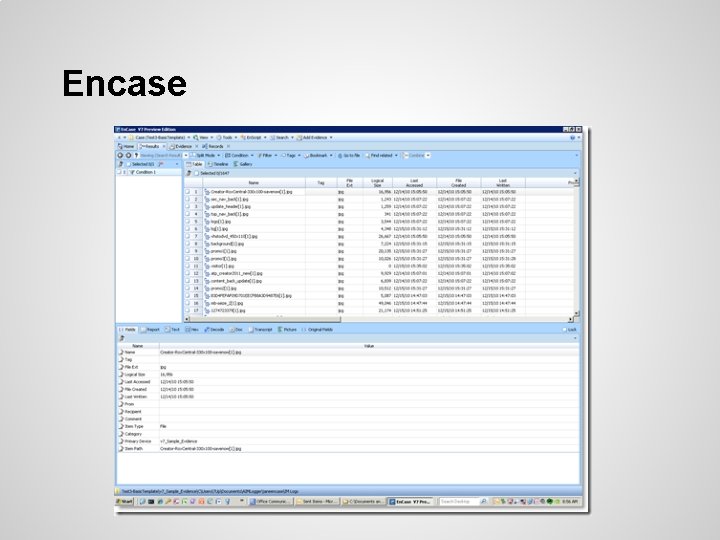The image size is (720, 540).
Task: Toggle the left pane Selected 0/1 checkbox
Action: 128,164
